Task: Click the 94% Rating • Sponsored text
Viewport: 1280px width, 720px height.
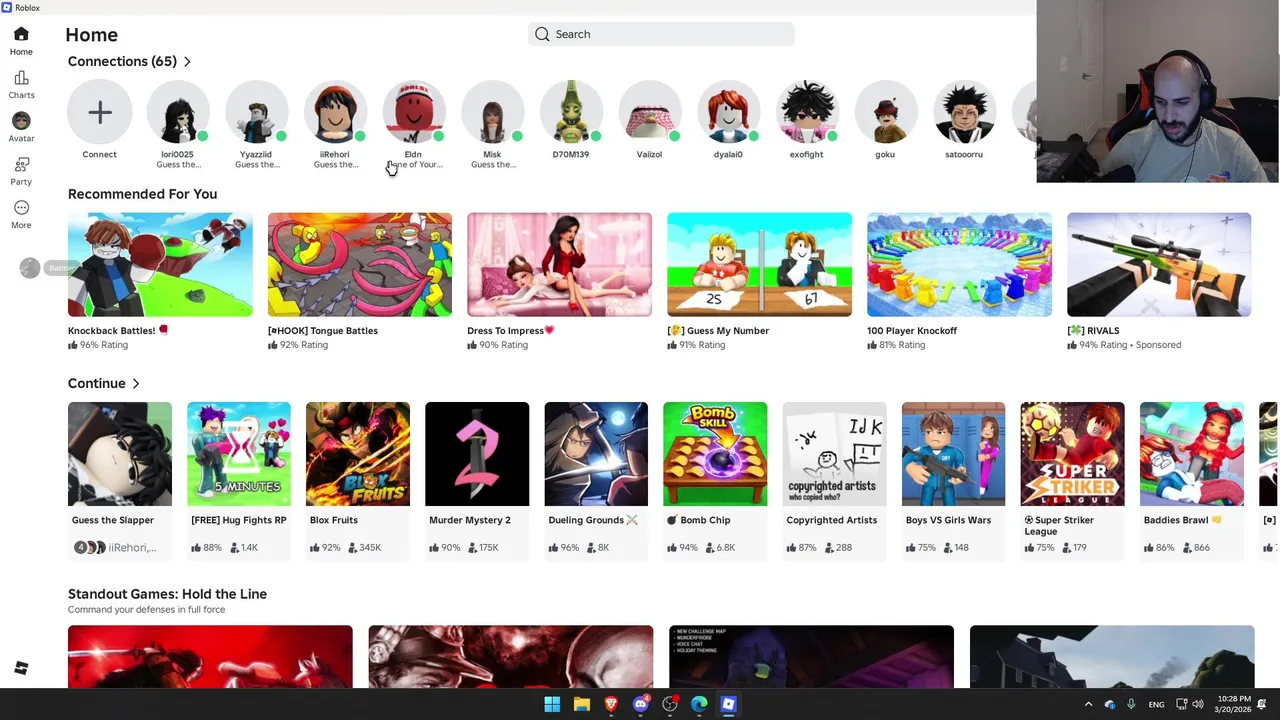Action: coord(1131,345)
